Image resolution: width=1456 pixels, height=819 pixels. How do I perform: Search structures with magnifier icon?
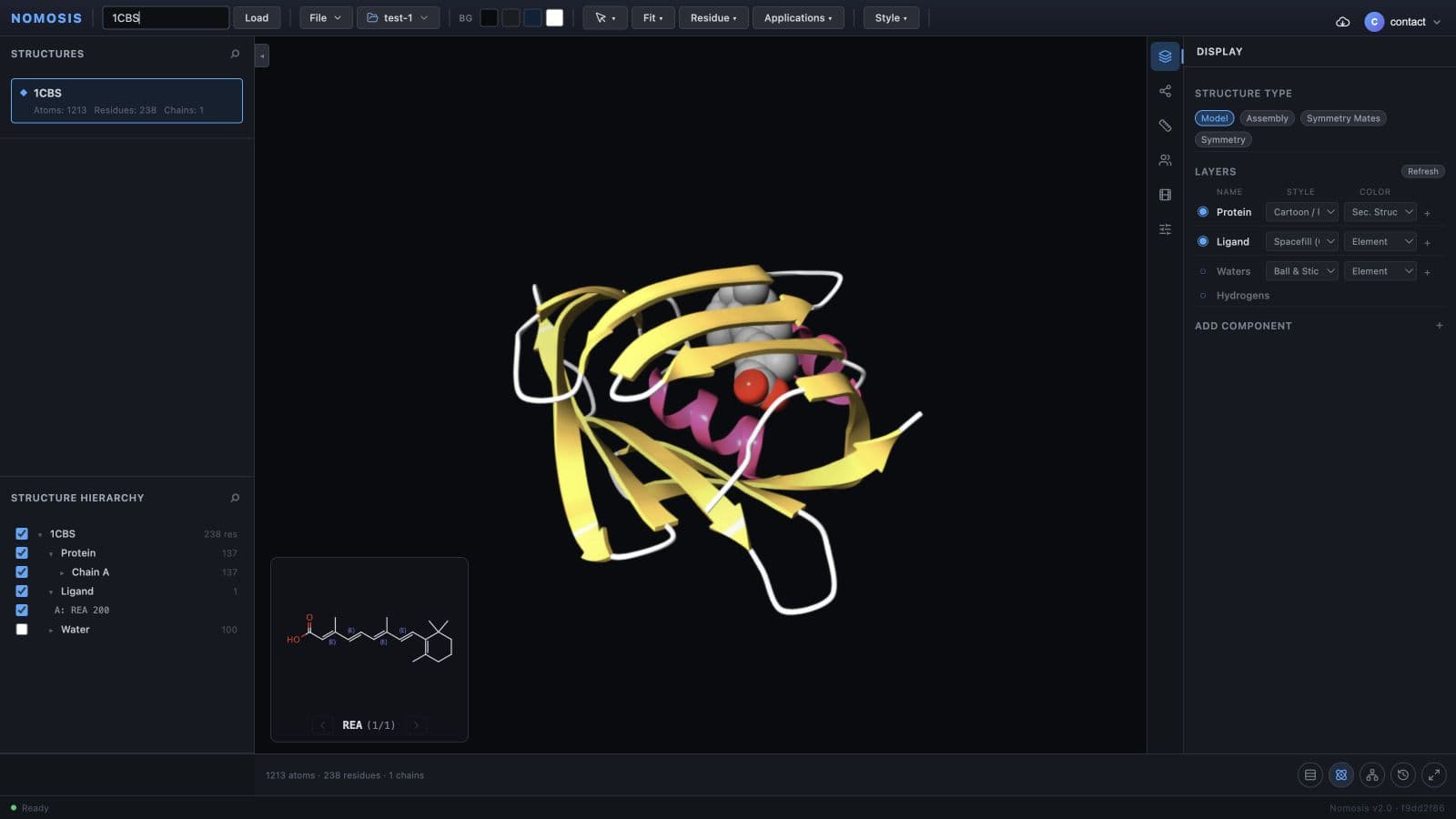235,54
